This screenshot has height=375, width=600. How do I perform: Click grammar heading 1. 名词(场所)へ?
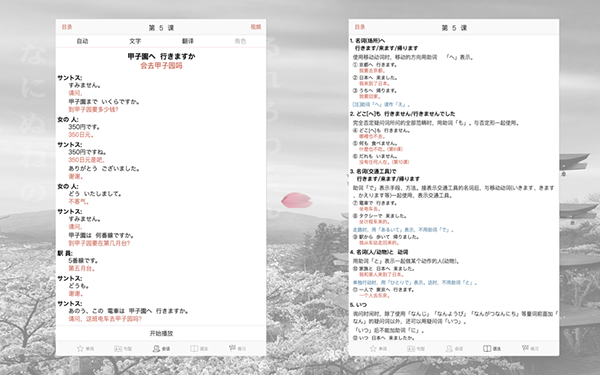(367, 41)
